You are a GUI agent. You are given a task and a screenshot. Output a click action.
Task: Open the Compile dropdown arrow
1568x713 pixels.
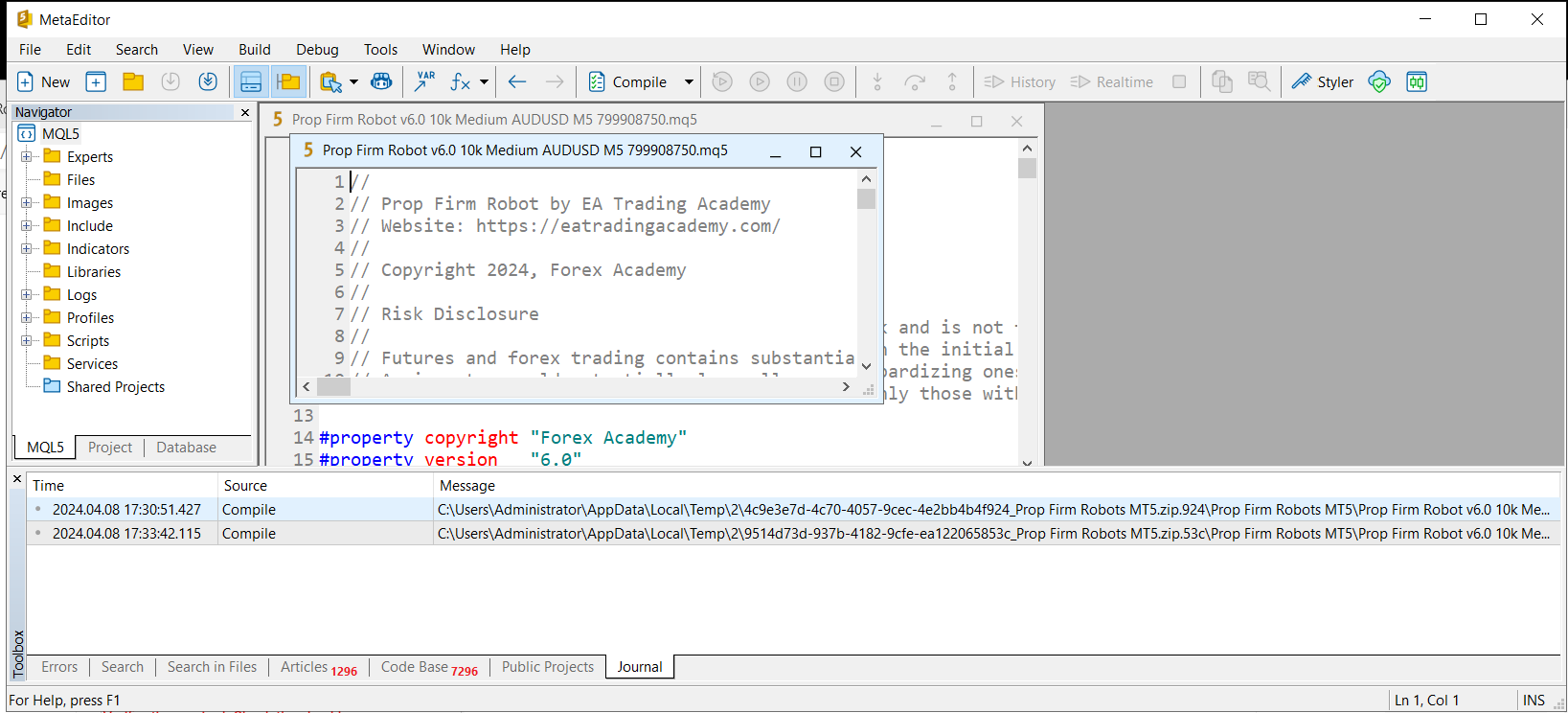click(688, 82)
